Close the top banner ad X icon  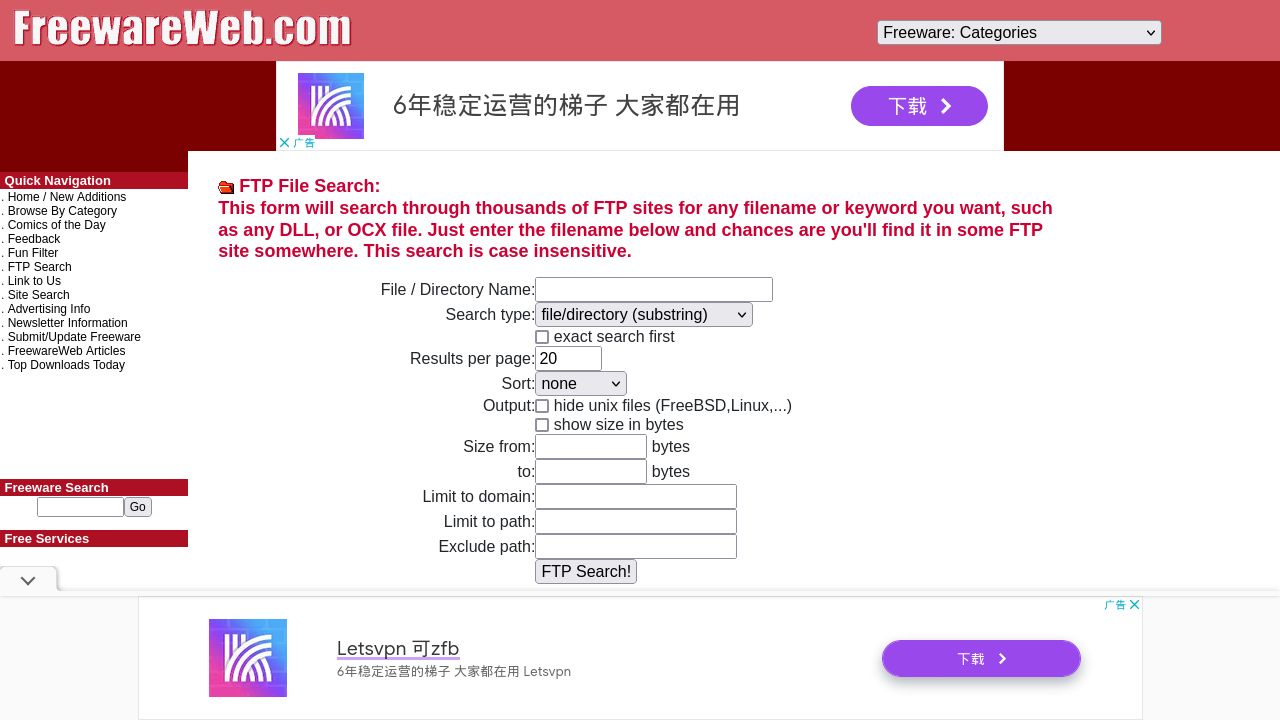tap(284, 143)
